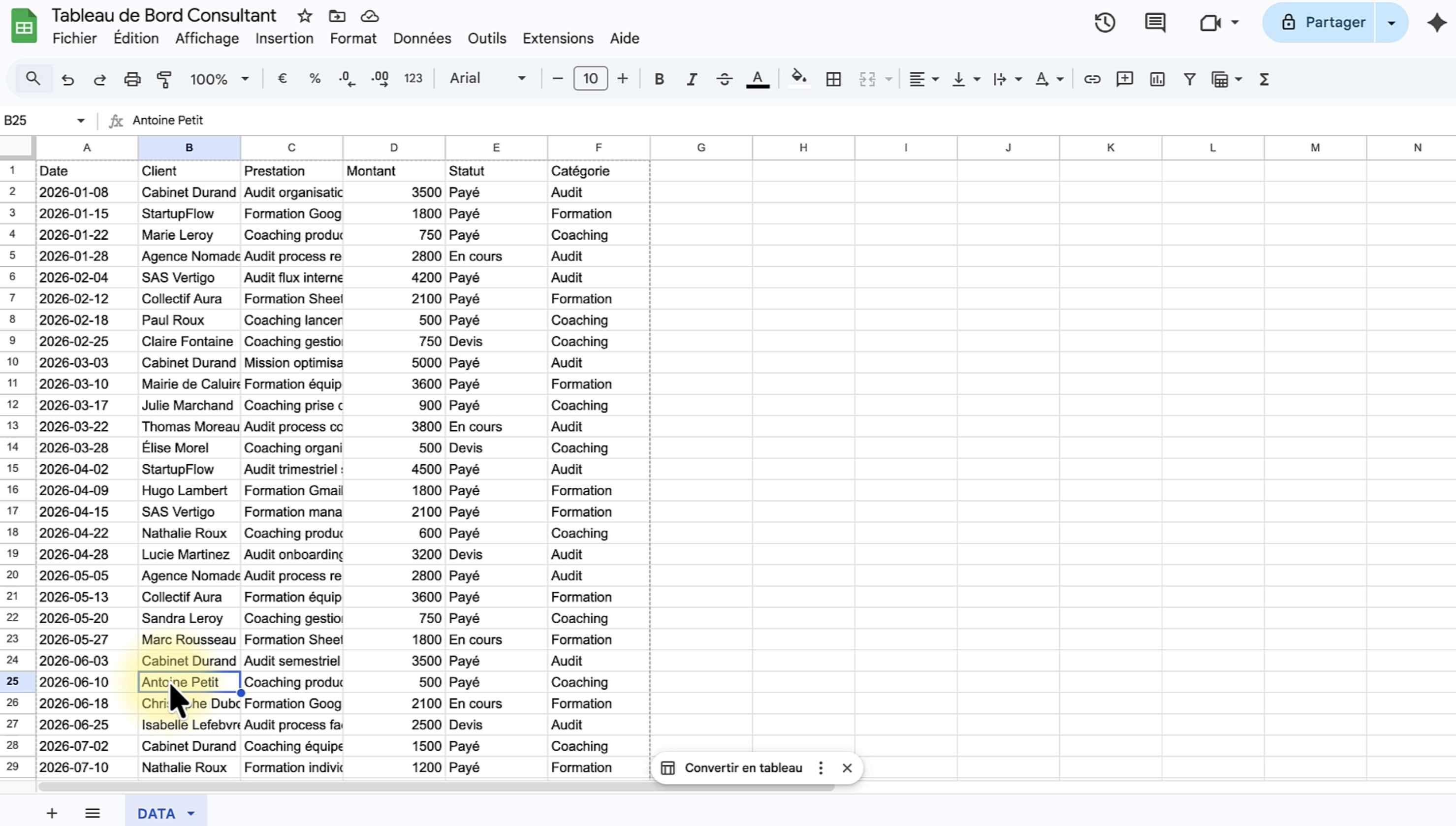Viewport: 1456px width, 826px height.
Task: Open the Gemini sparkle icon
Action: click(x=1437, y=23)
